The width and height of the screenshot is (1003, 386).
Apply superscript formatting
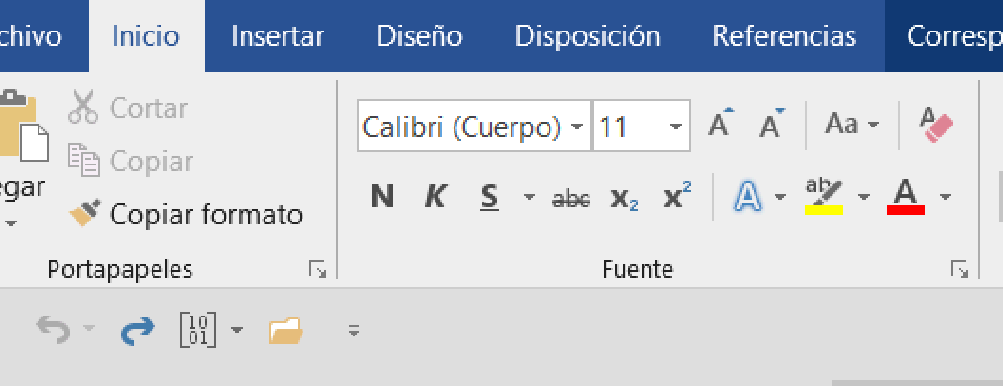(x=677, y=196)
